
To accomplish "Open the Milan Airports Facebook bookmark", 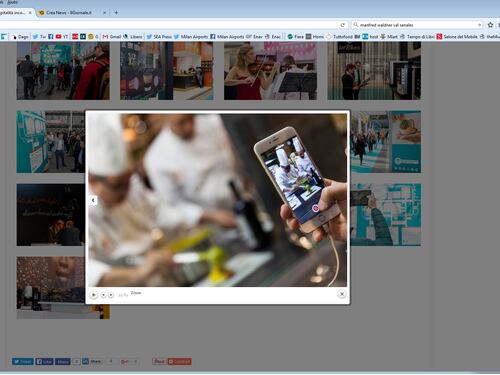I will 227,37.
